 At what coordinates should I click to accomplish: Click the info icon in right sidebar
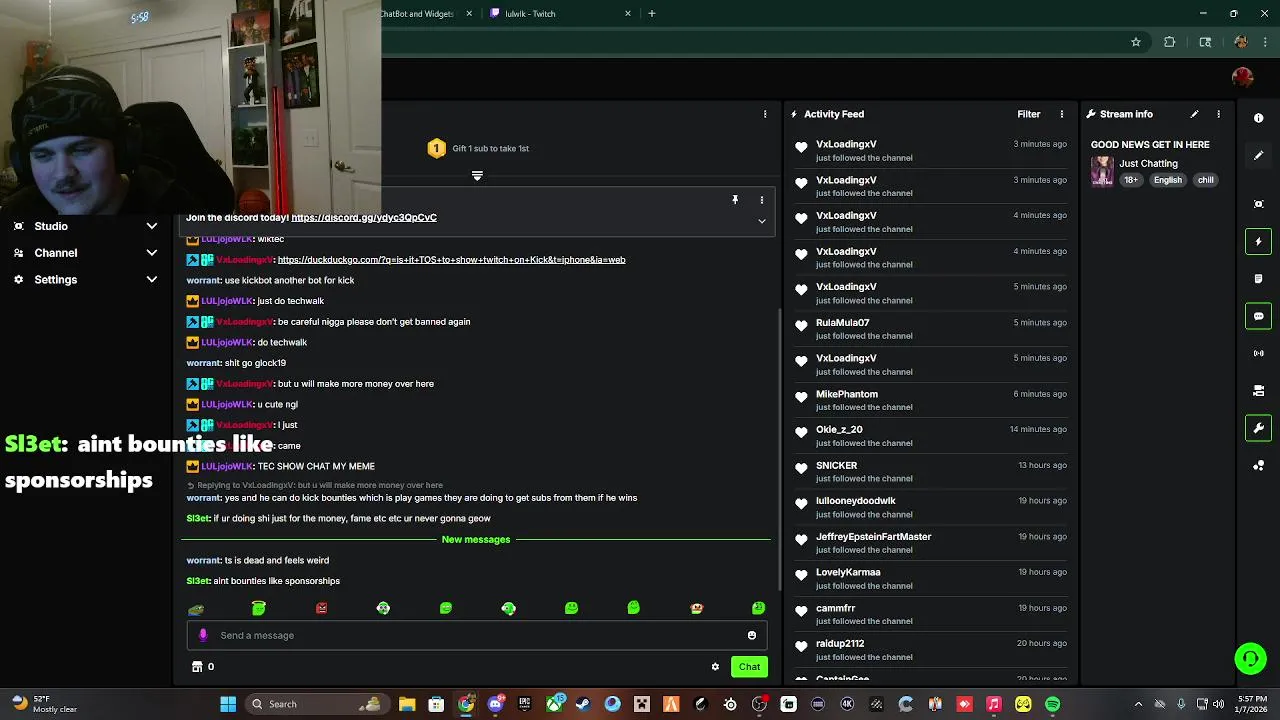tap(1258, 118)
